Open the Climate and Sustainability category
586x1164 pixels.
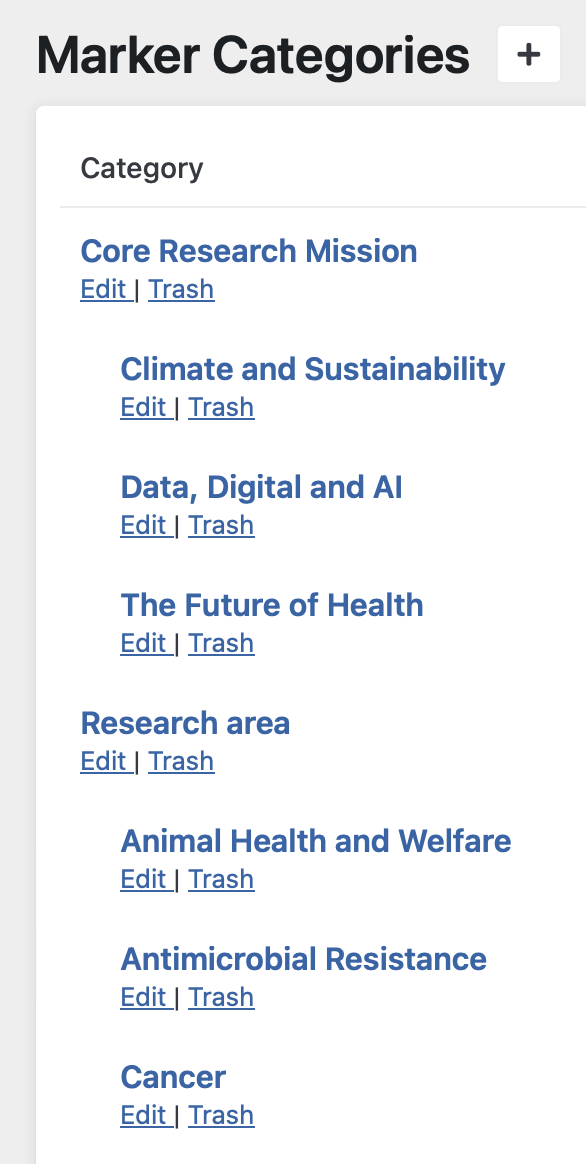312,369
